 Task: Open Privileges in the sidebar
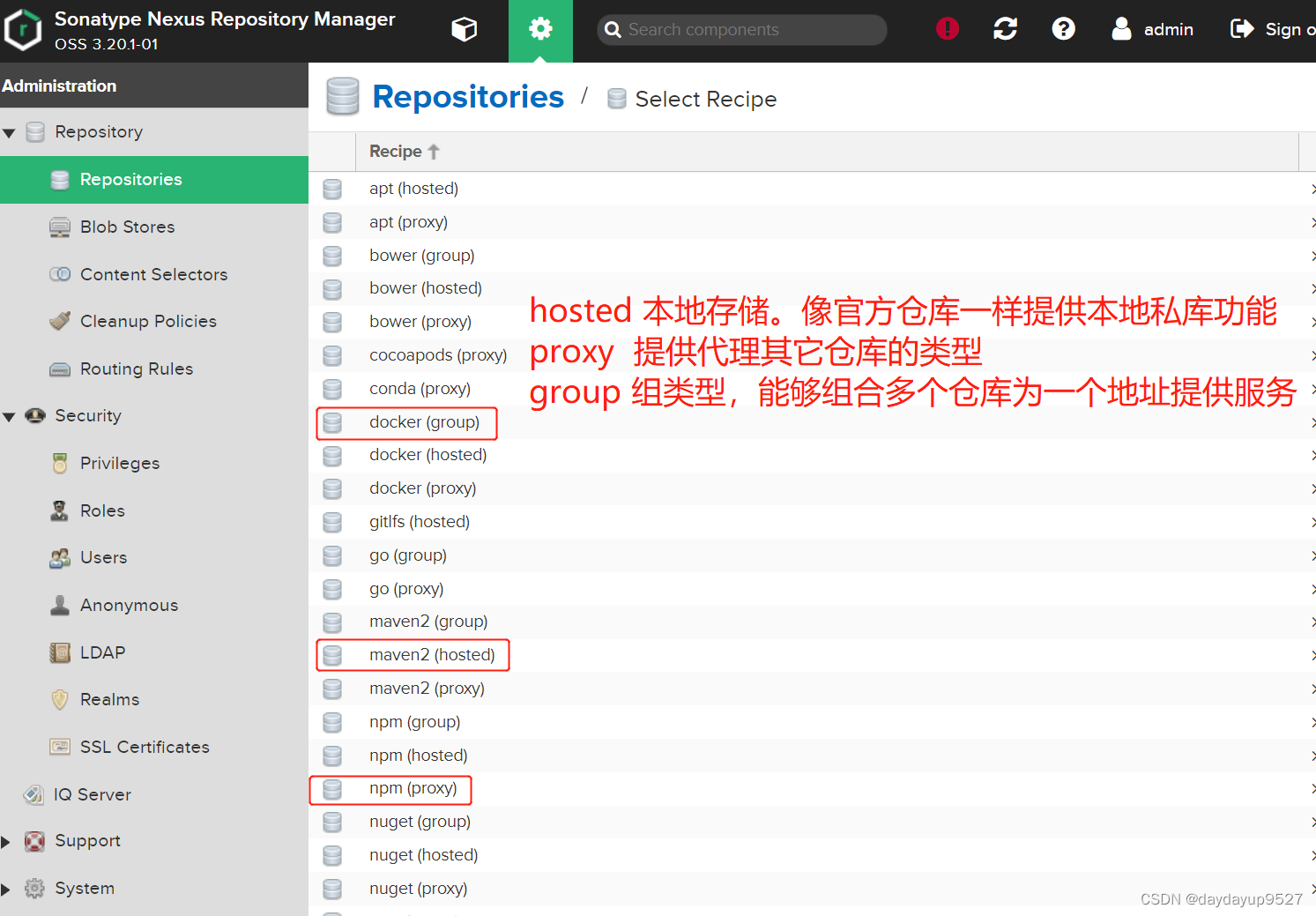[x=154, y=464]
